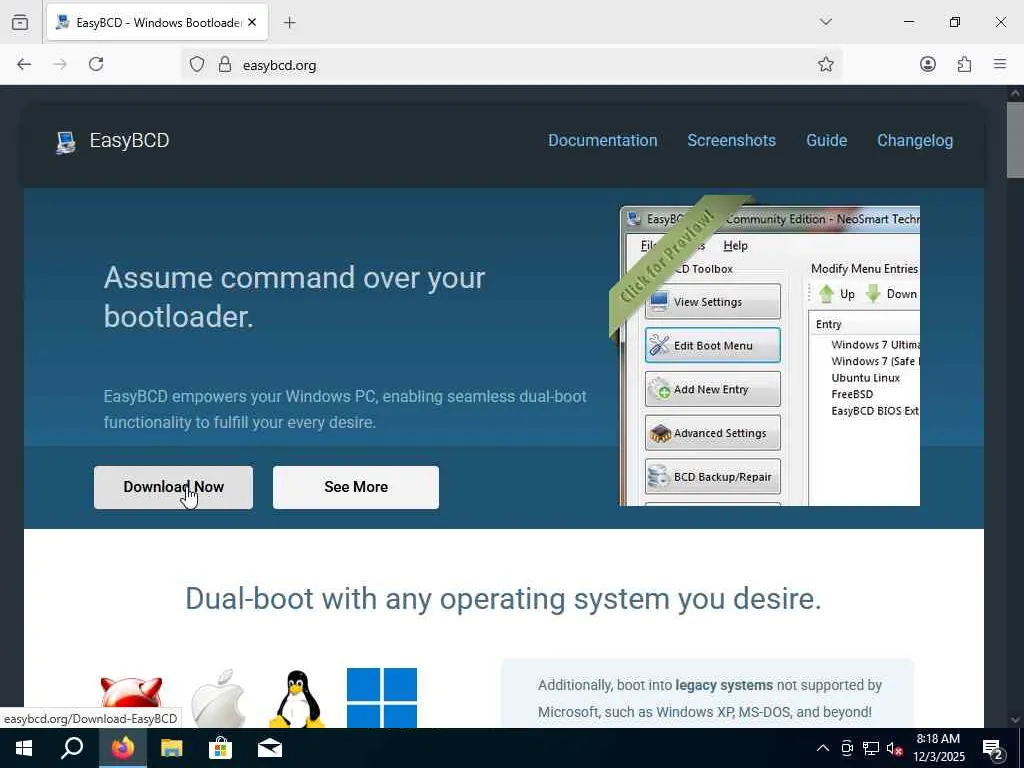Open a new tab with plus icon
The width and height of the screenshot is (1024, 768).
(290, 23)
